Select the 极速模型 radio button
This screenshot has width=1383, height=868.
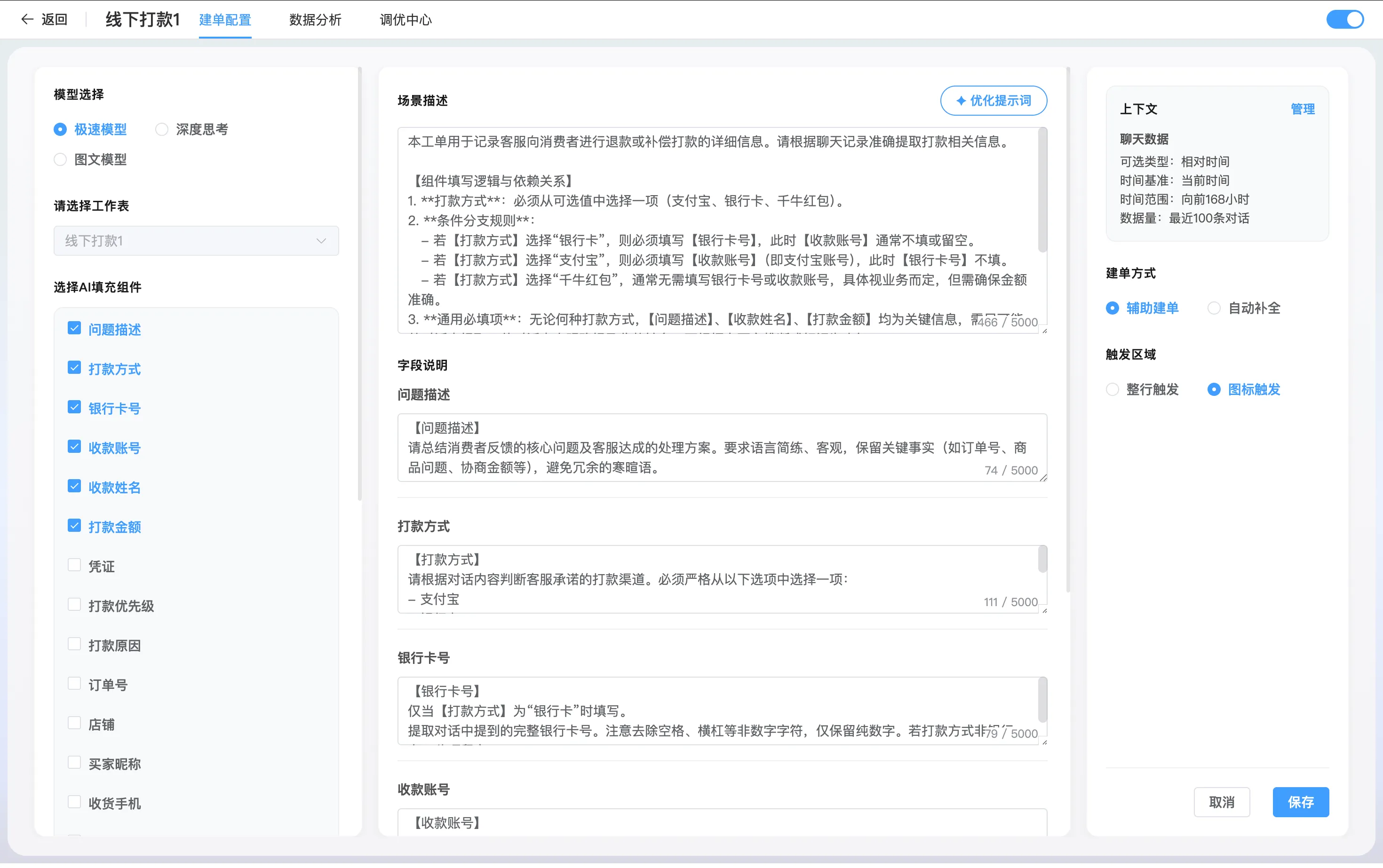60,130
